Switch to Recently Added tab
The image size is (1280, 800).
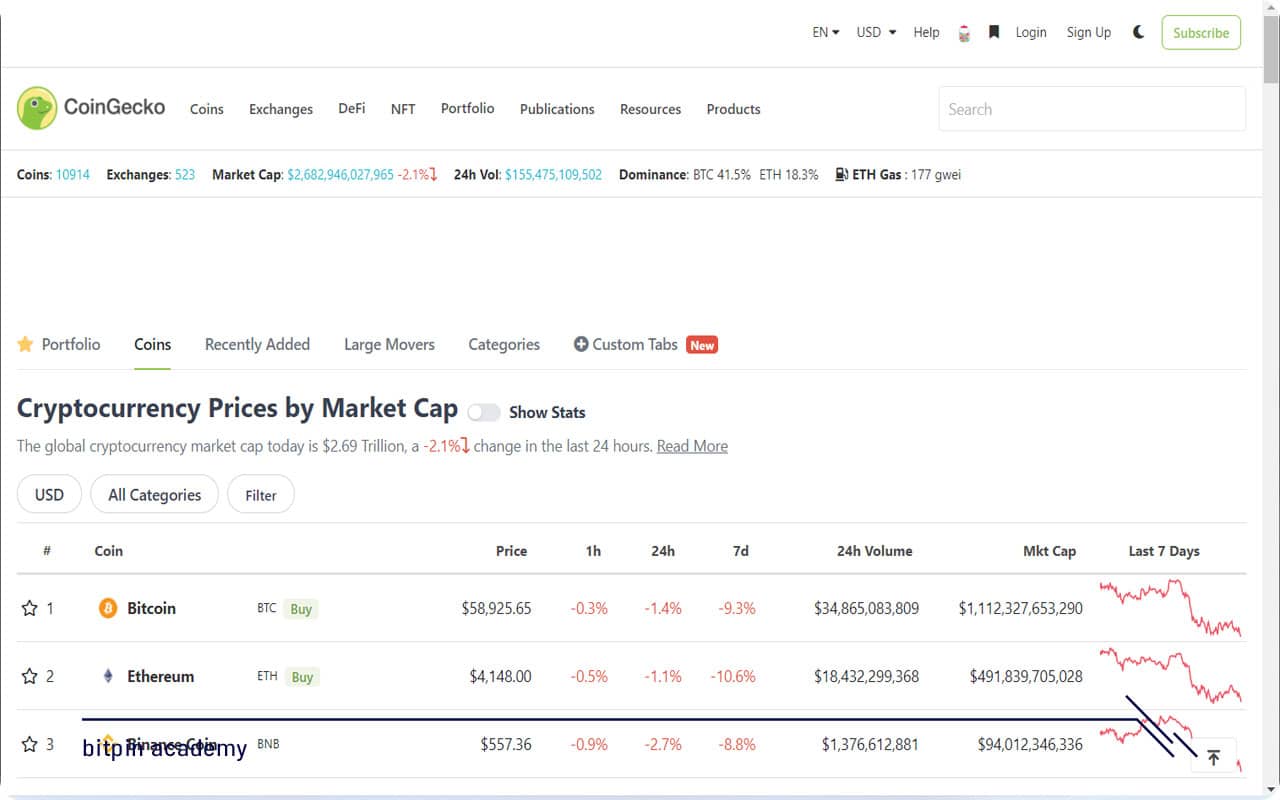coord(257,344)
